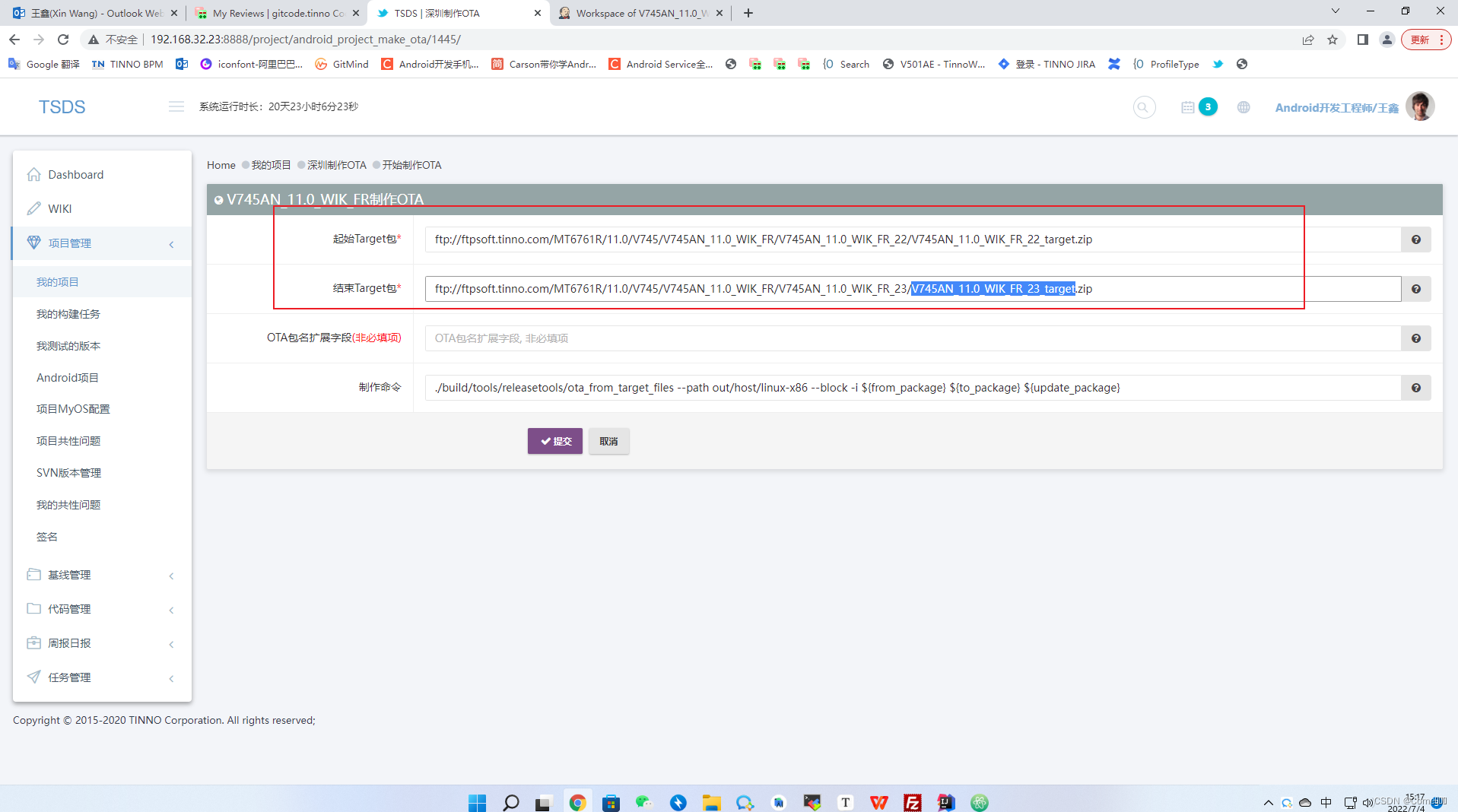This screenshot has height=812, width=1458.
Task: Open WPS Office from the taskbar
Action: coord(878,802)
